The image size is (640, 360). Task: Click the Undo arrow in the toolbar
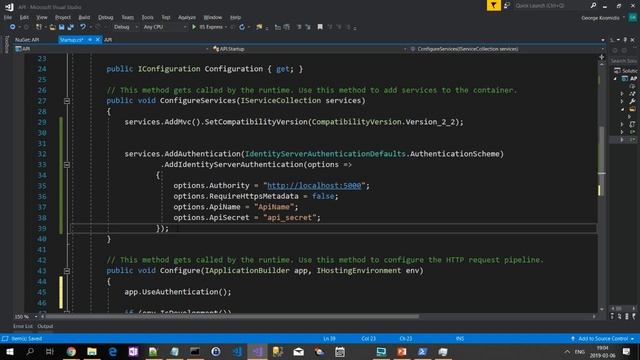pyautogui.click(x=83, y=27)
